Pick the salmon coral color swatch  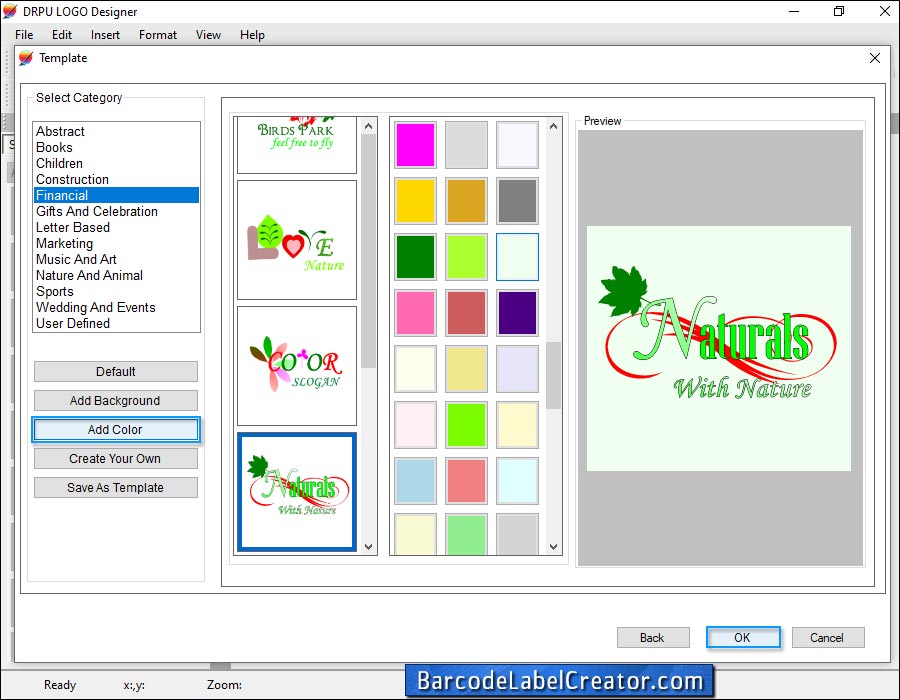tap(466, 481)
